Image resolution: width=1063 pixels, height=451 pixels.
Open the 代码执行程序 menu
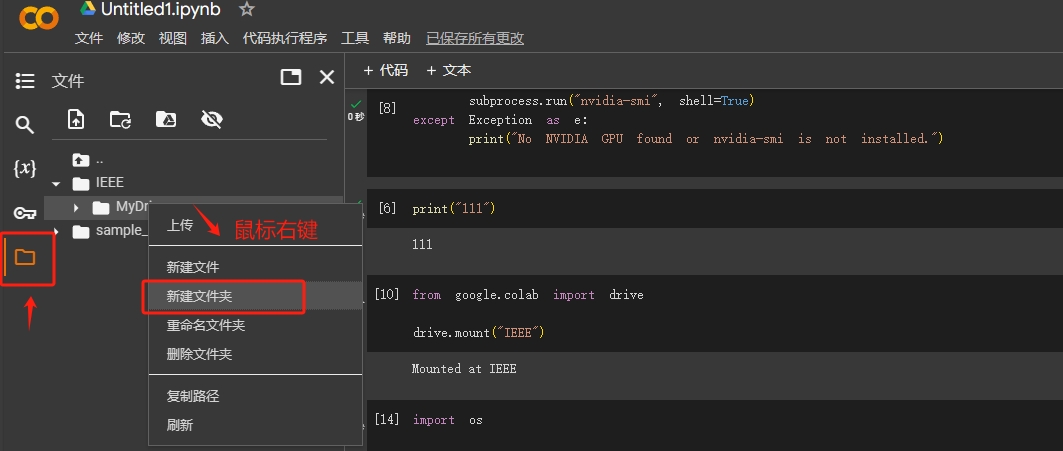(285, 38)
